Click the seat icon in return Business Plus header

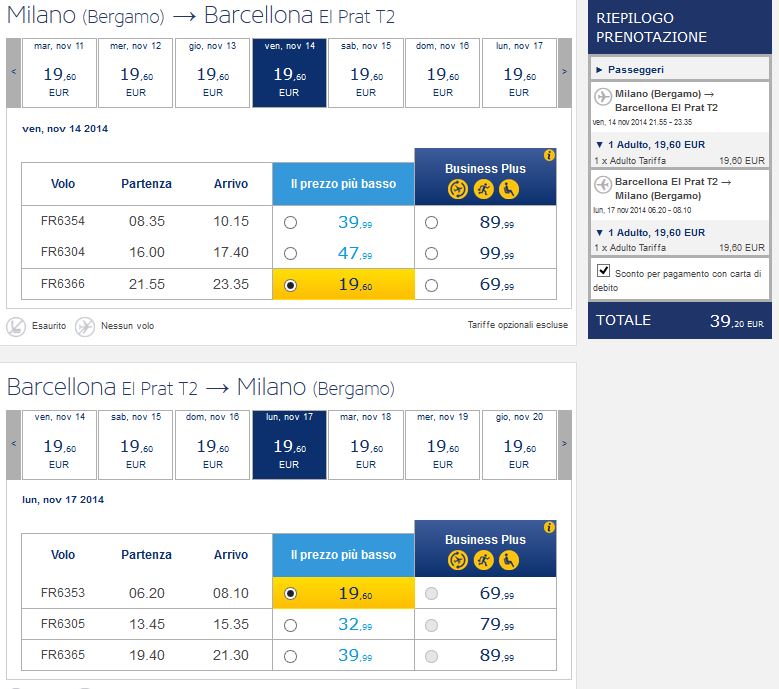[510, 560]
